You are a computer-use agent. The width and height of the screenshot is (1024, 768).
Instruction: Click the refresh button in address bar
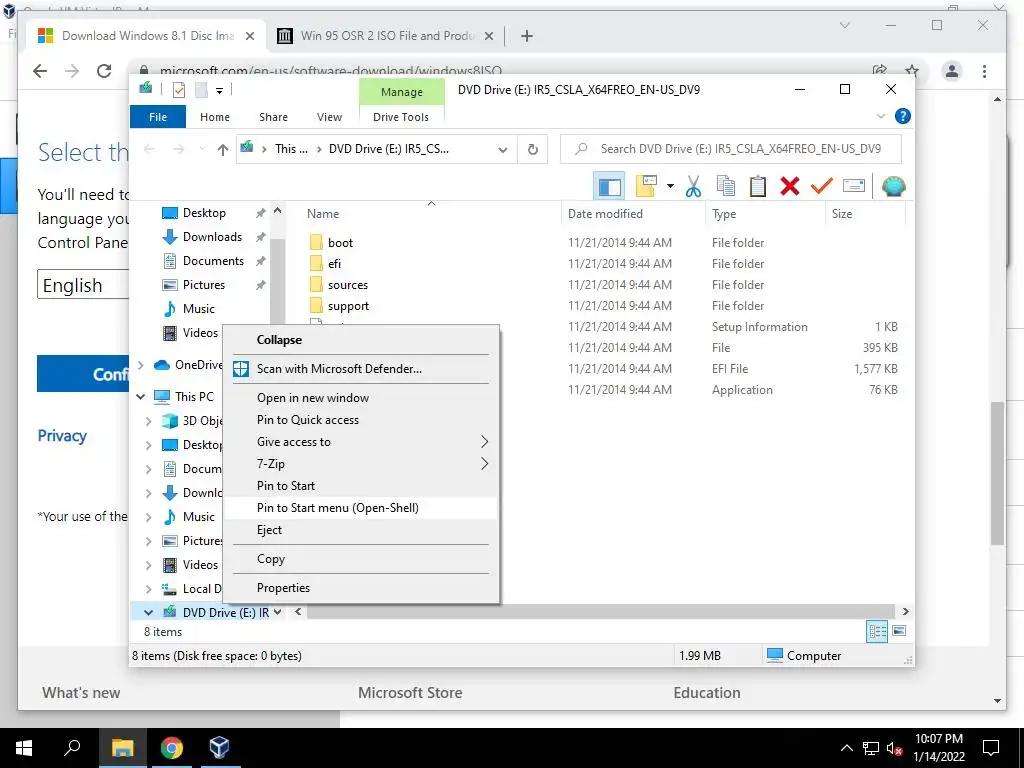point(533,150)
